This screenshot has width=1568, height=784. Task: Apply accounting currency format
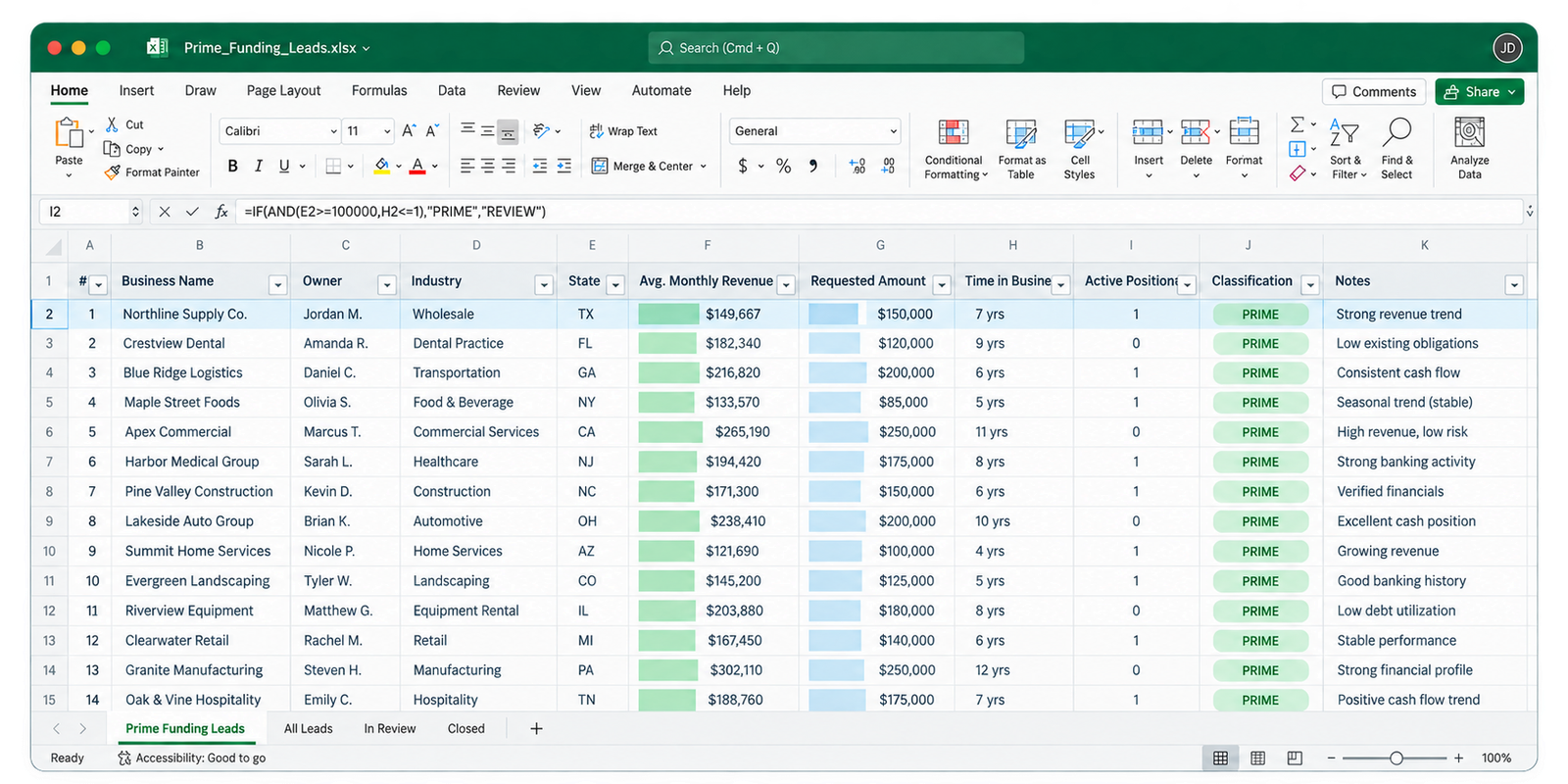743,167
